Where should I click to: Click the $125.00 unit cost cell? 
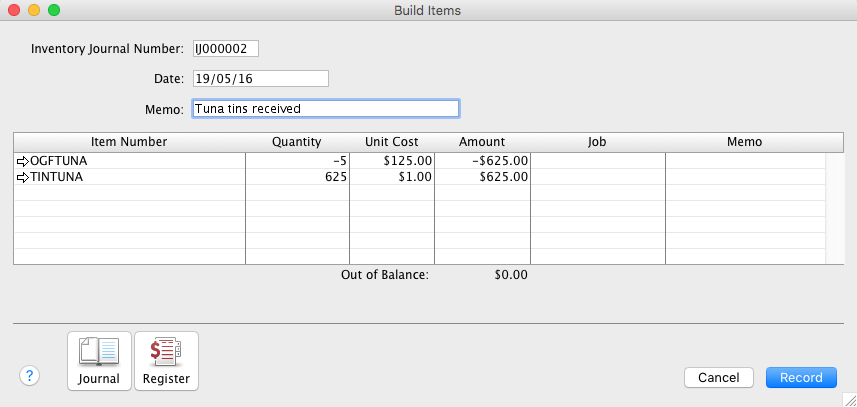[x=392, y=160]
